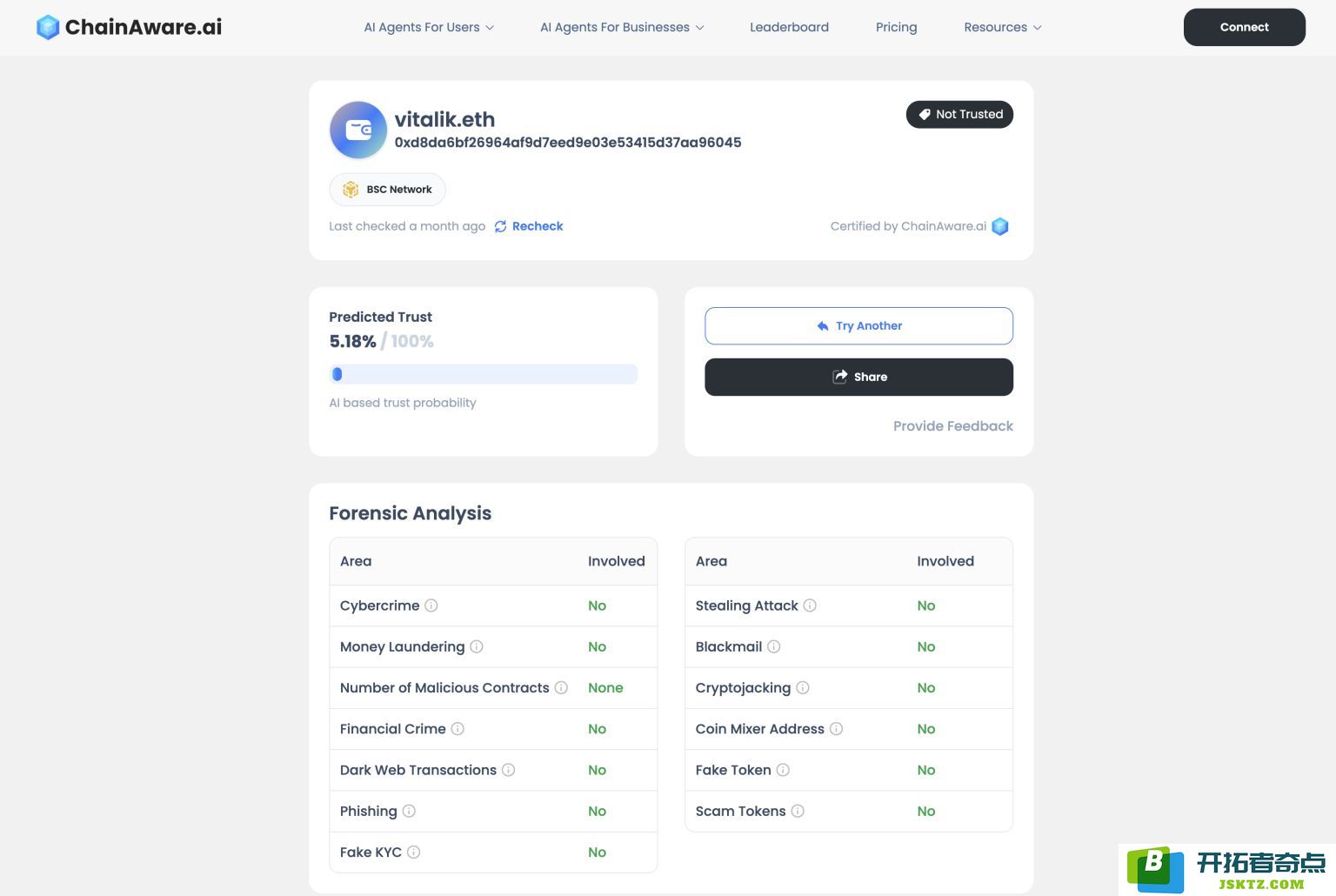Click the ChainAware.ai cube logo icon
Image resolution: width=1336 pixels, height=896 pixels.
tap(48, 27)
